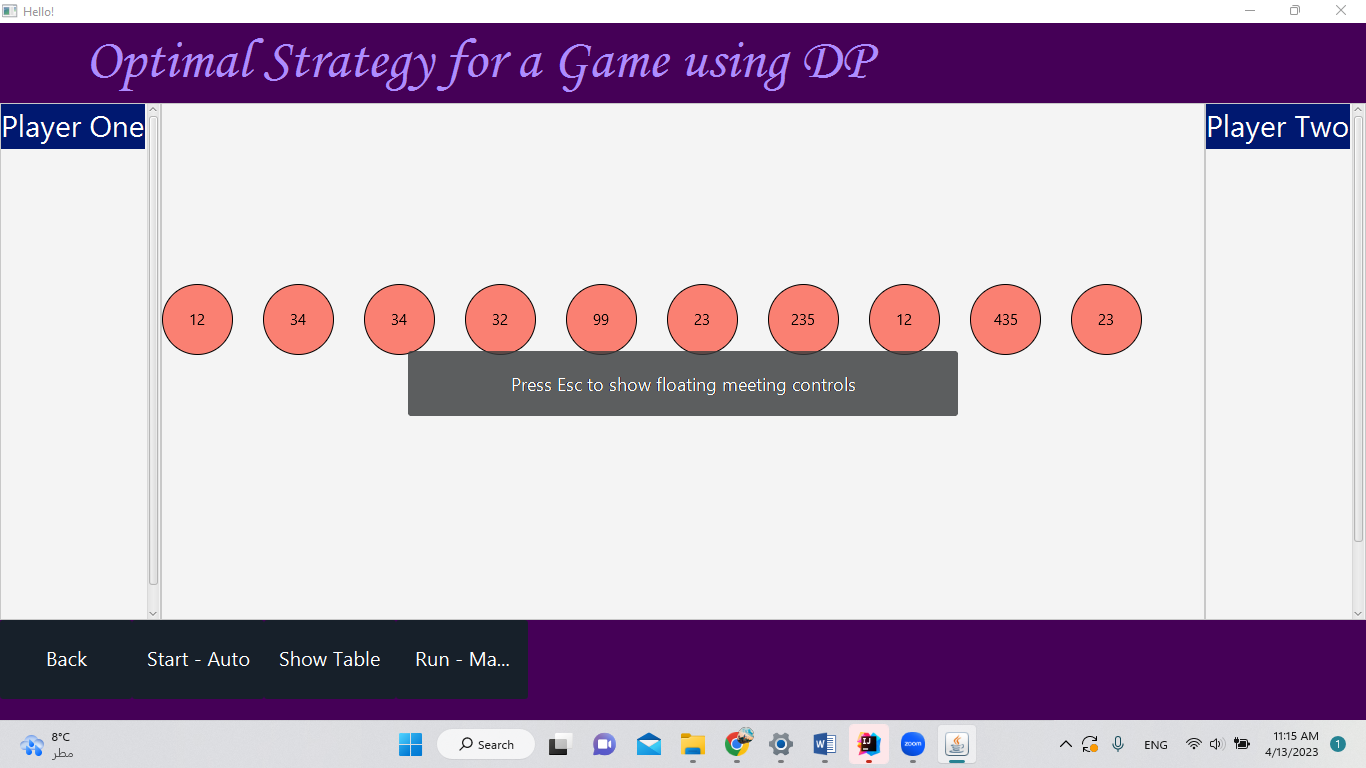Click the Player Two scrollbar down arrow

tap(1358, 613)
